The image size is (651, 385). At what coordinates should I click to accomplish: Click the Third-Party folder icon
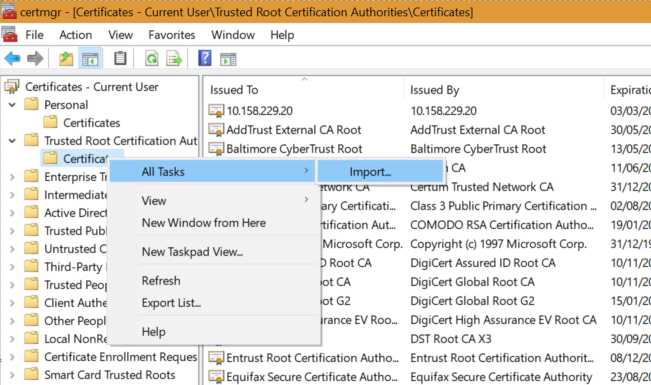point(31,266)
